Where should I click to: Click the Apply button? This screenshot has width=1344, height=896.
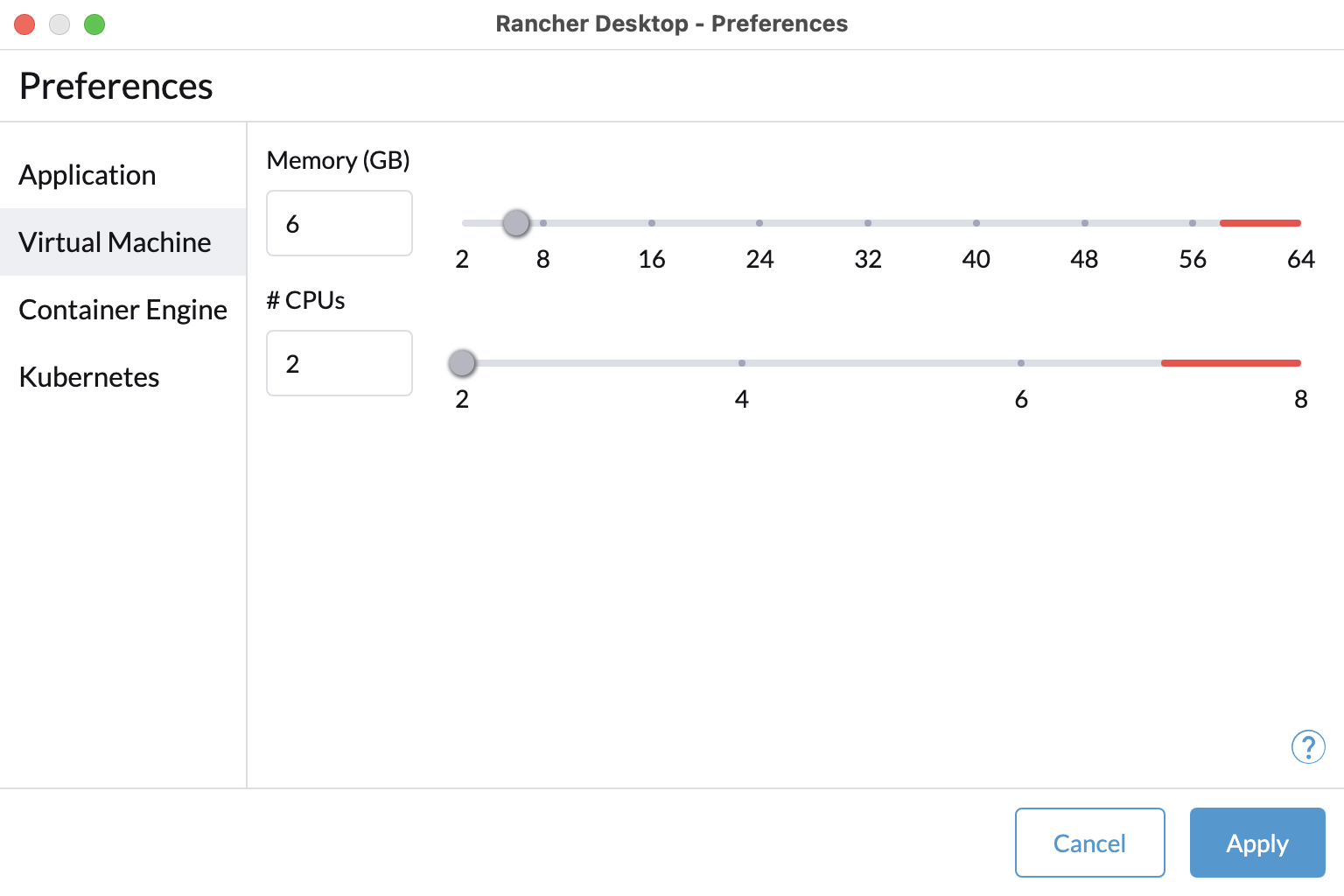tap(1257, 843)
